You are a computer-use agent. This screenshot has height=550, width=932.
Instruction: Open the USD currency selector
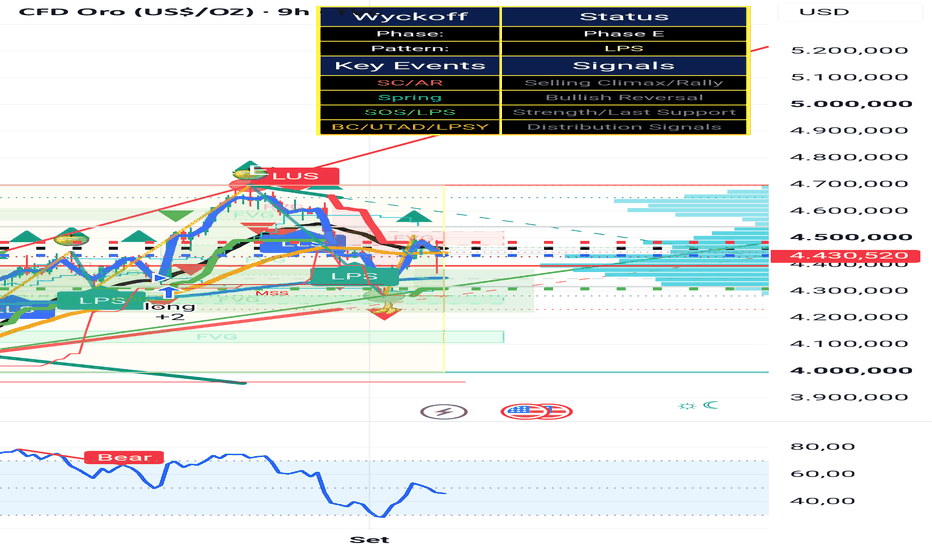[823, 12]
